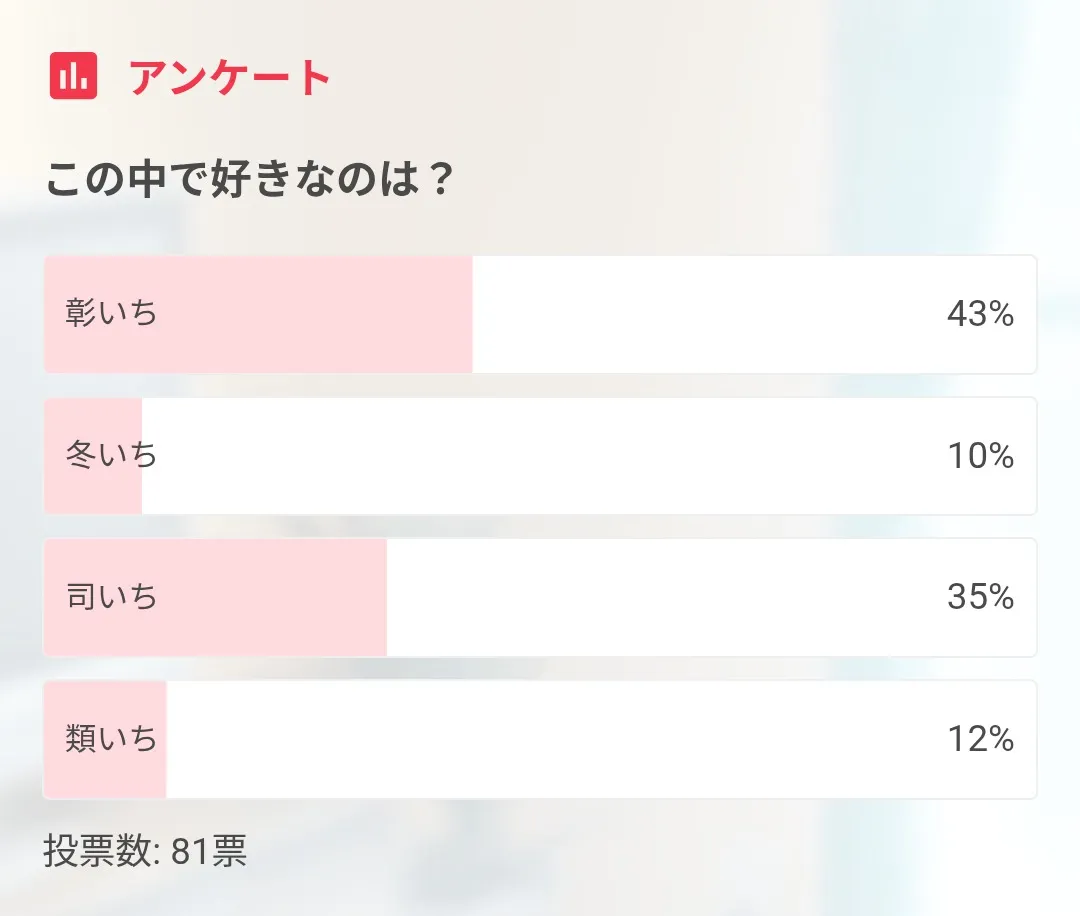The width and height of the screenshot is (1080, 916).
Task: Click the white unfilled area of 類いち row
Action: click(550, 740)
